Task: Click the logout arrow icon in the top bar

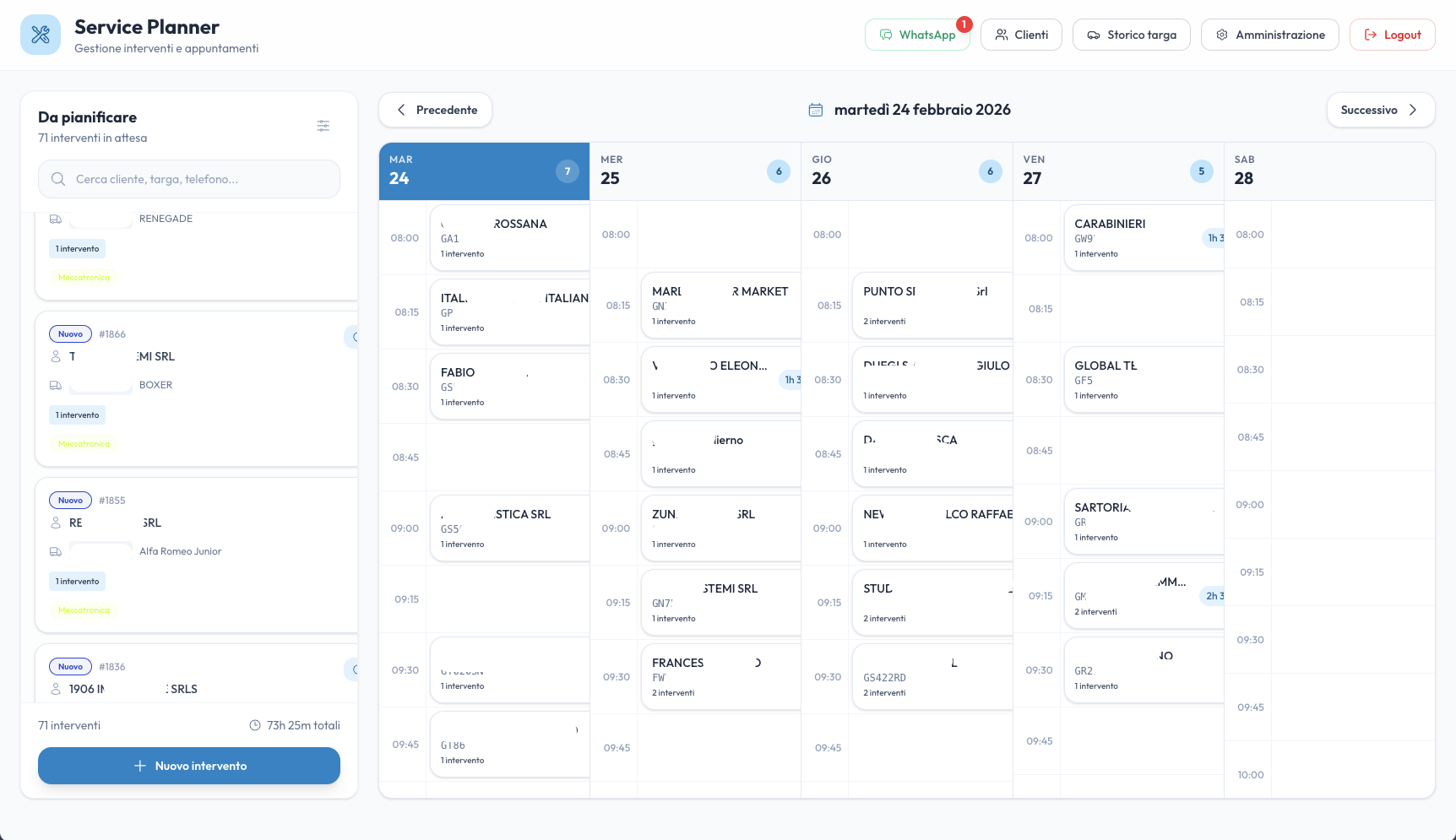Action: (1368, 35)
